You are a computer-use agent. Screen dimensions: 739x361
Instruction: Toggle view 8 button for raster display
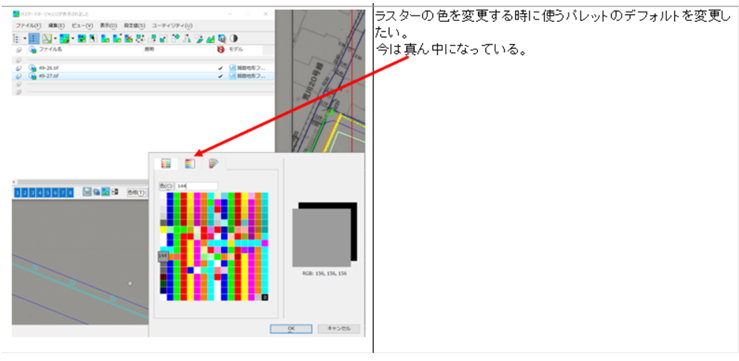click(70, 192)
